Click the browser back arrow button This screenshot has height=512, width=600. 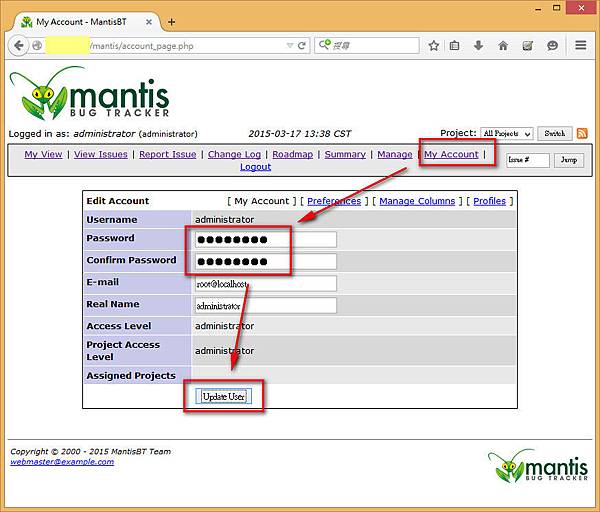(x=18, y=46)
